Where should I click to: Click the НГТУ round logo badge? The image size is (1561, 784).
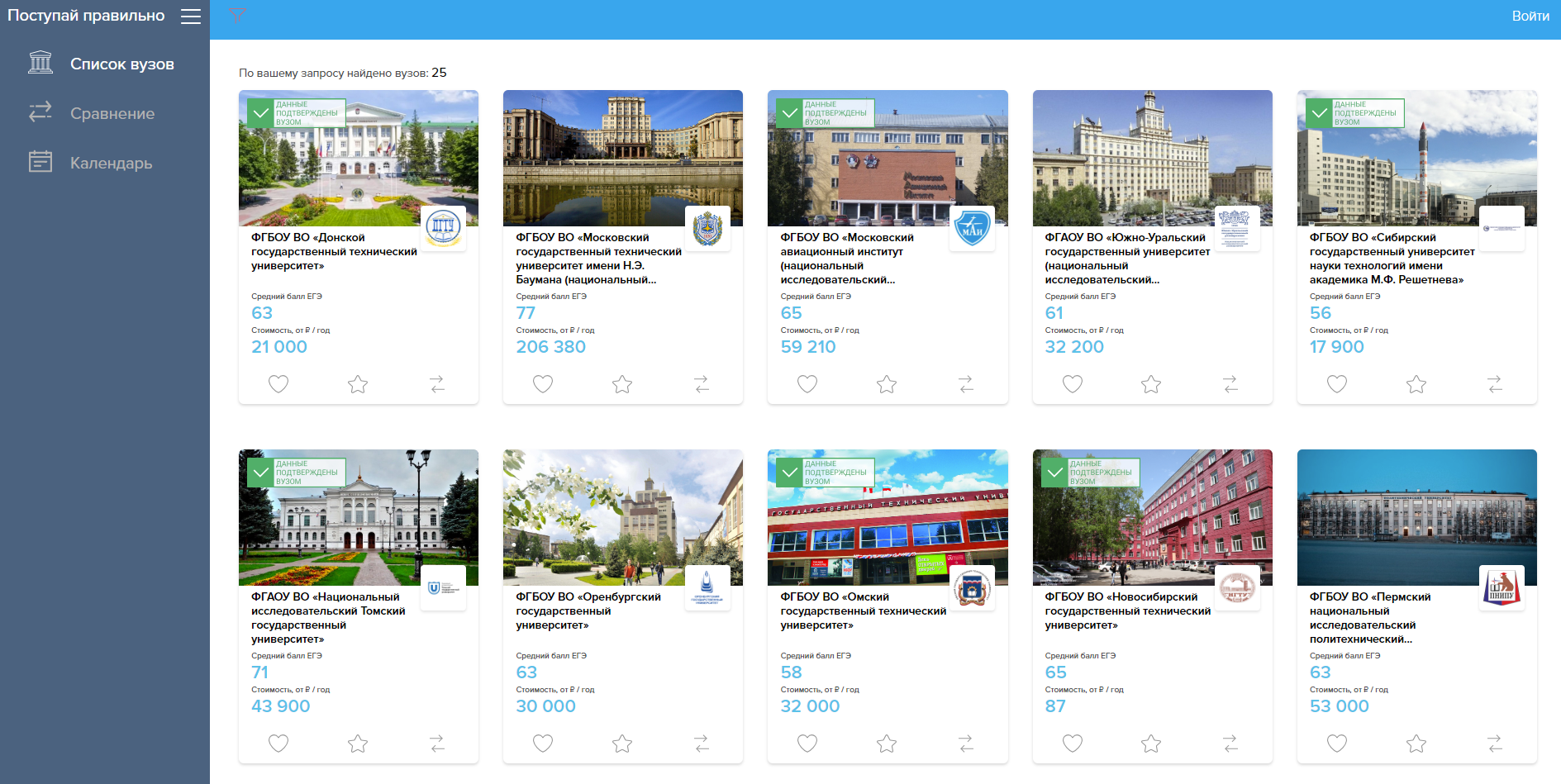(1237, 587)
